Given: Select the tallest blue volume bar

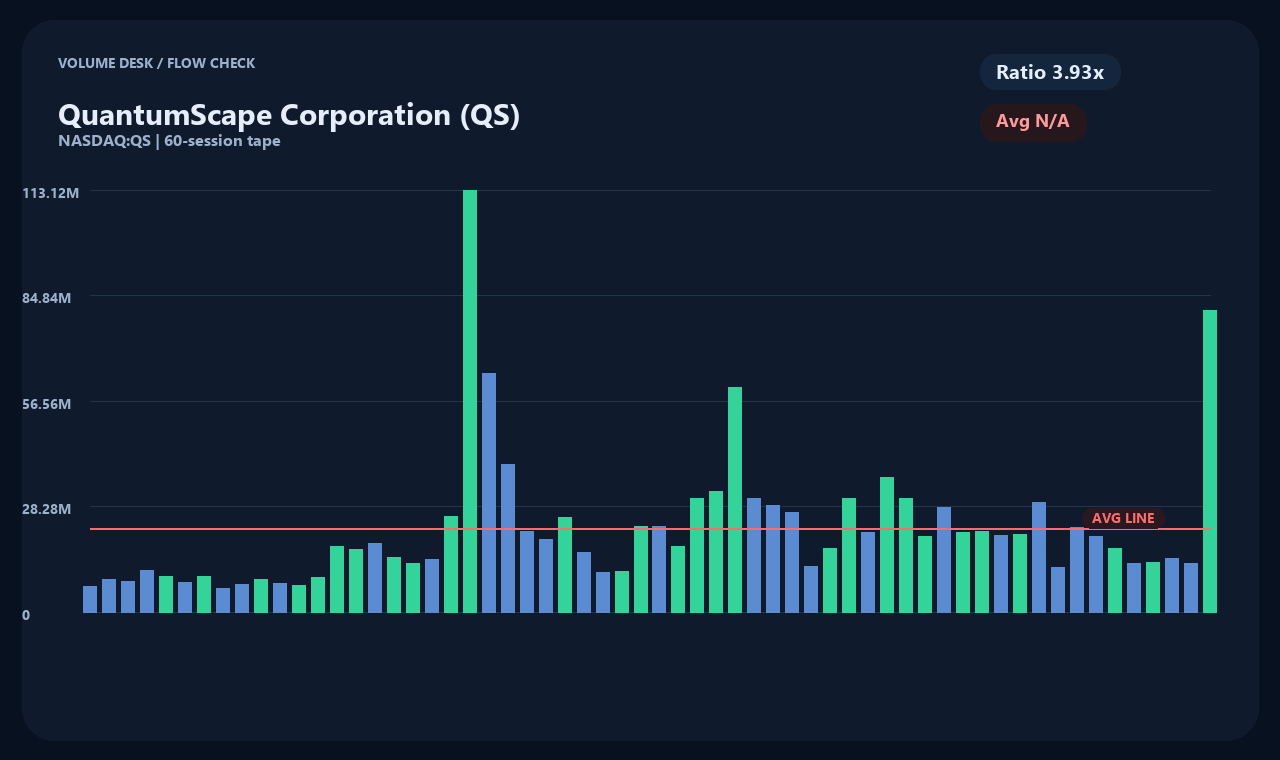Looking at the screenshot, I should point(489,493).
